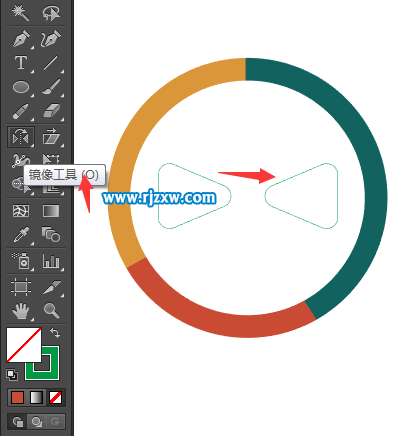This screenshot has height=436, width=418.
Task: Select the Line Segment tool
Action: [51, 63]
